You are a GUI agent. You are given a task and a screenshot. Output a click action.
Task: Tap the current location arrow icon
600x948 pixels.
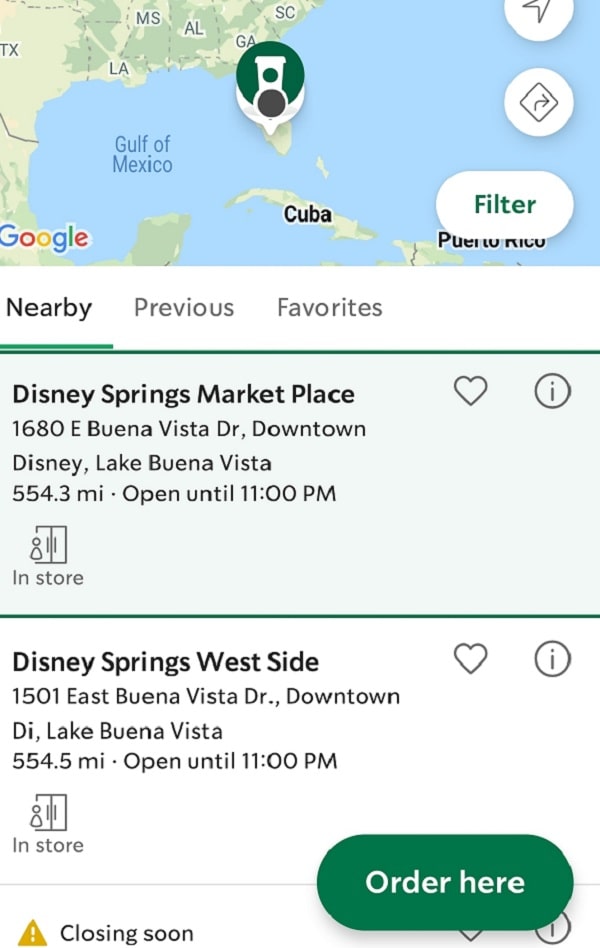[538, 11]
